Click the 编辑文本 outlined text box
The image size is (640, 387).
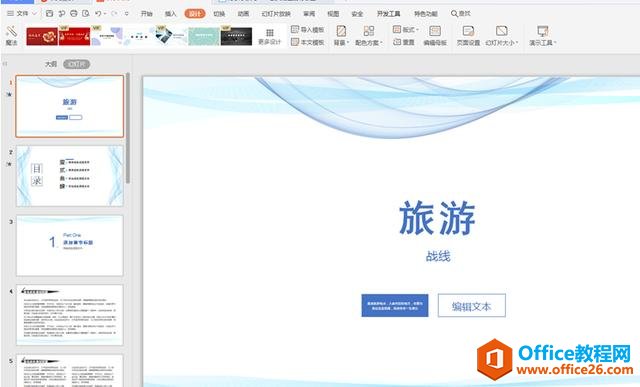pos(472,306)
